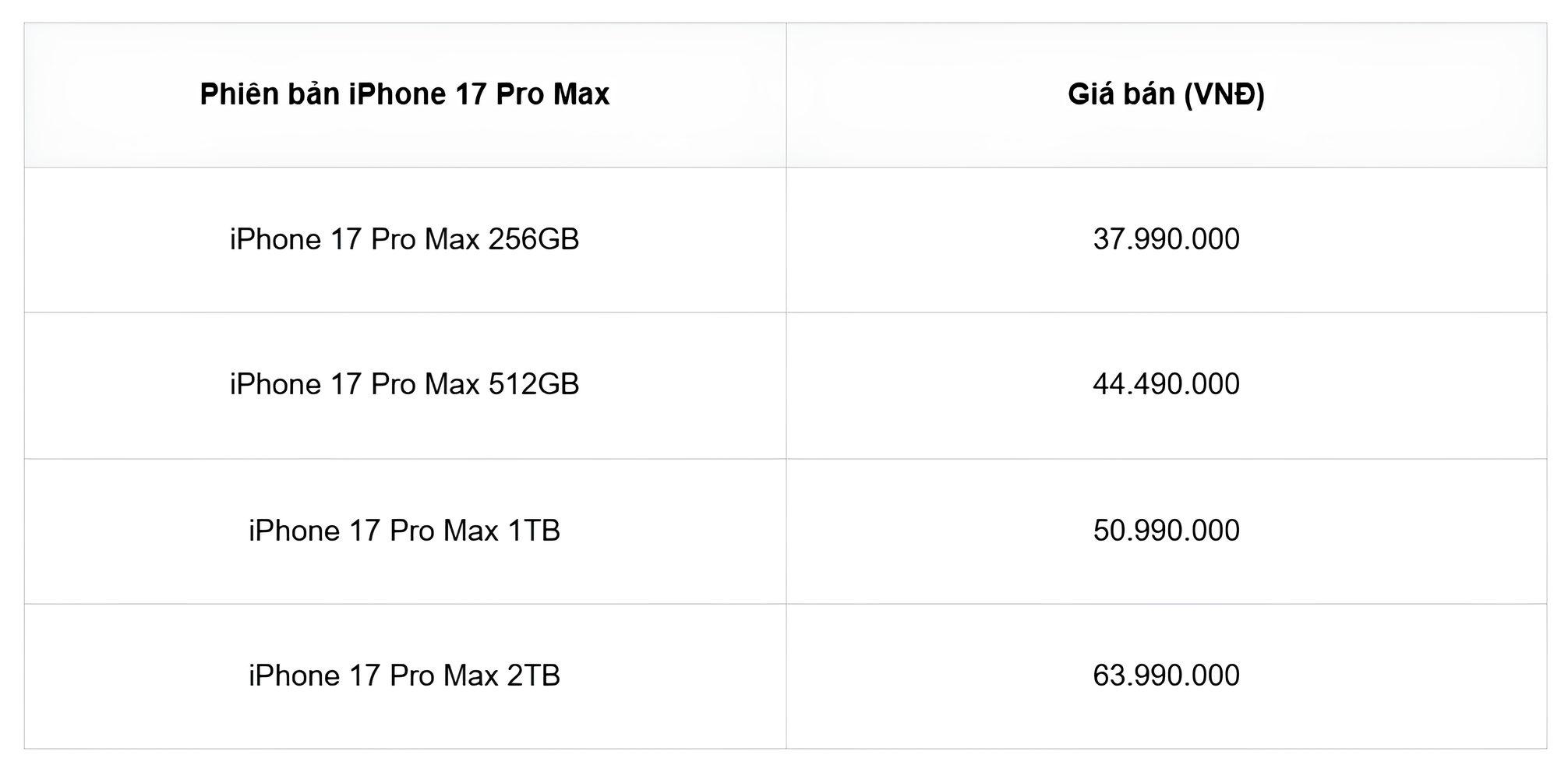Click the word '1TB' in the third row
The width and height of the screenshot is (1568, 762).
tap(534, 531)
